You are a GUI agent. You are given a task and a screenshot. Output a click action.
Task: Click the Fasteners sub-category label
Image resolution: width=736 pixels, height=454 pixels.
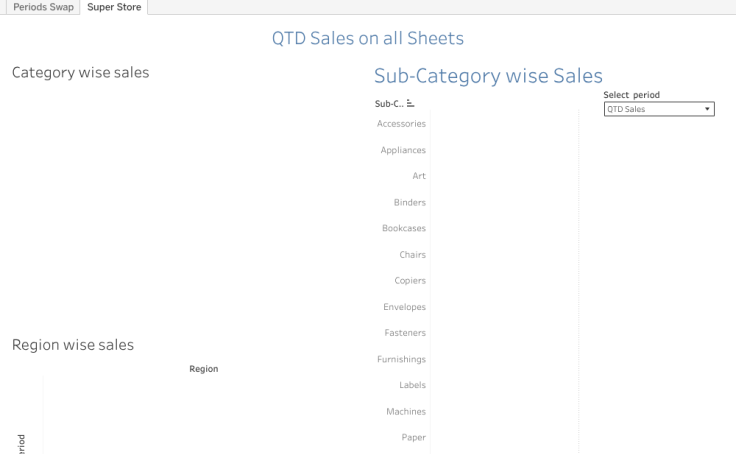click(405, 333)
